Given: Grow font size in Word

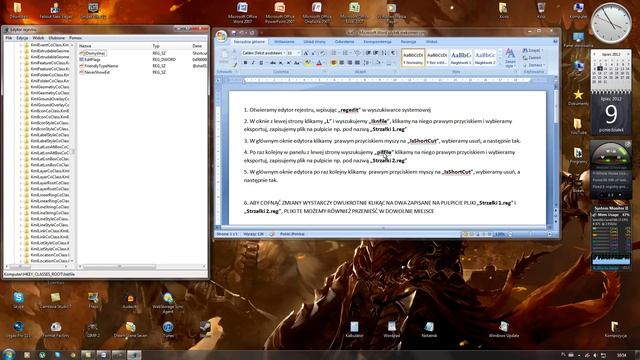Looking at the screenshot, I should tap(306, 53).
